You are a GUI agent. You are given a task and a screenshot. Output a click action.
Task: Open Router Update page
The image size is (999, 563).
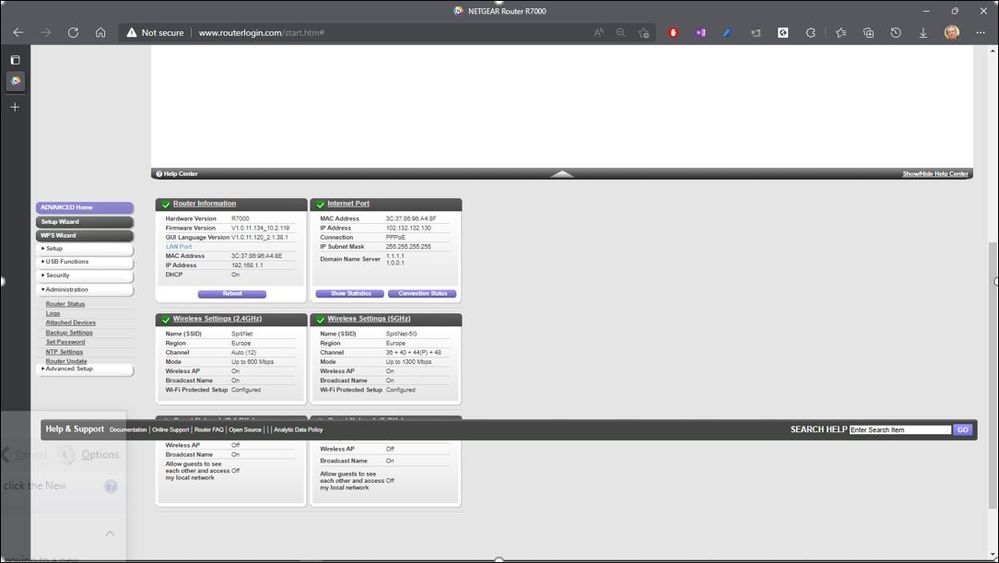[66, 361]
